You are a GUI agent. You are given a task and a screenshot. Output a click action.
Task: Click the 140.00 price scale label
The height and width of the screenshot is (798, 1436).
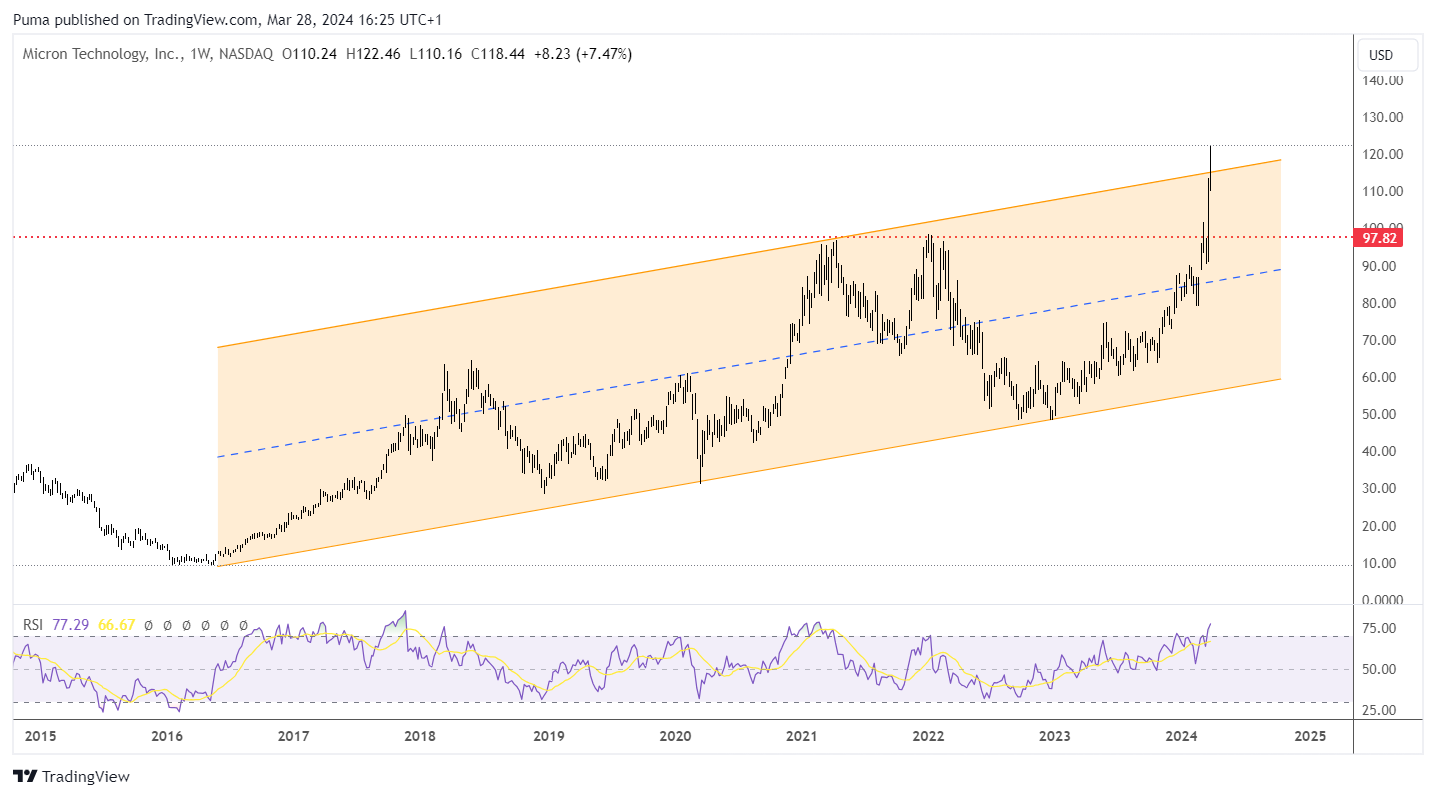1383,80
